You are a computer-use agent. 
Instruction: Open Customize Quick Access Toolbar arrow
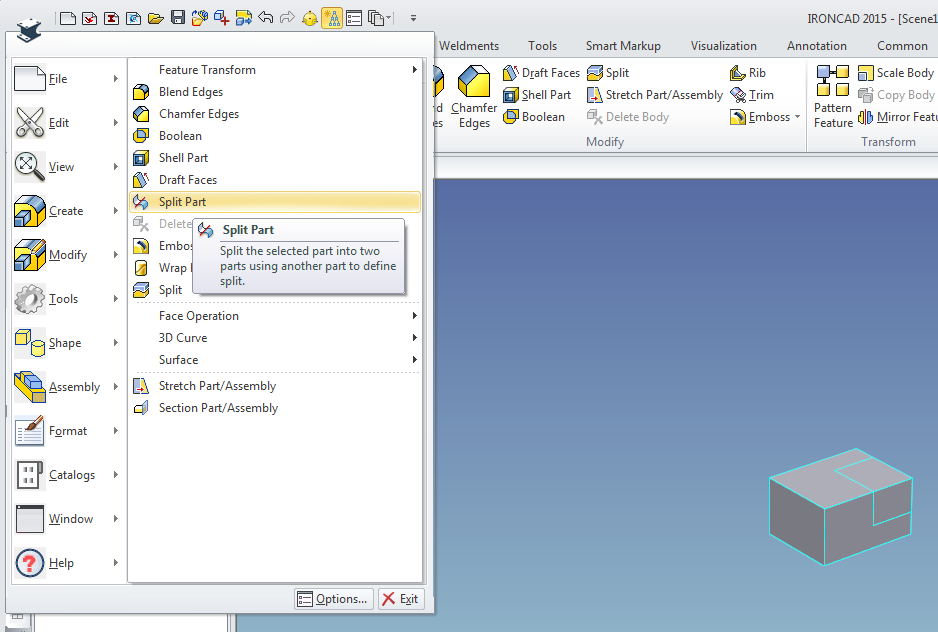tap(413, 18)
